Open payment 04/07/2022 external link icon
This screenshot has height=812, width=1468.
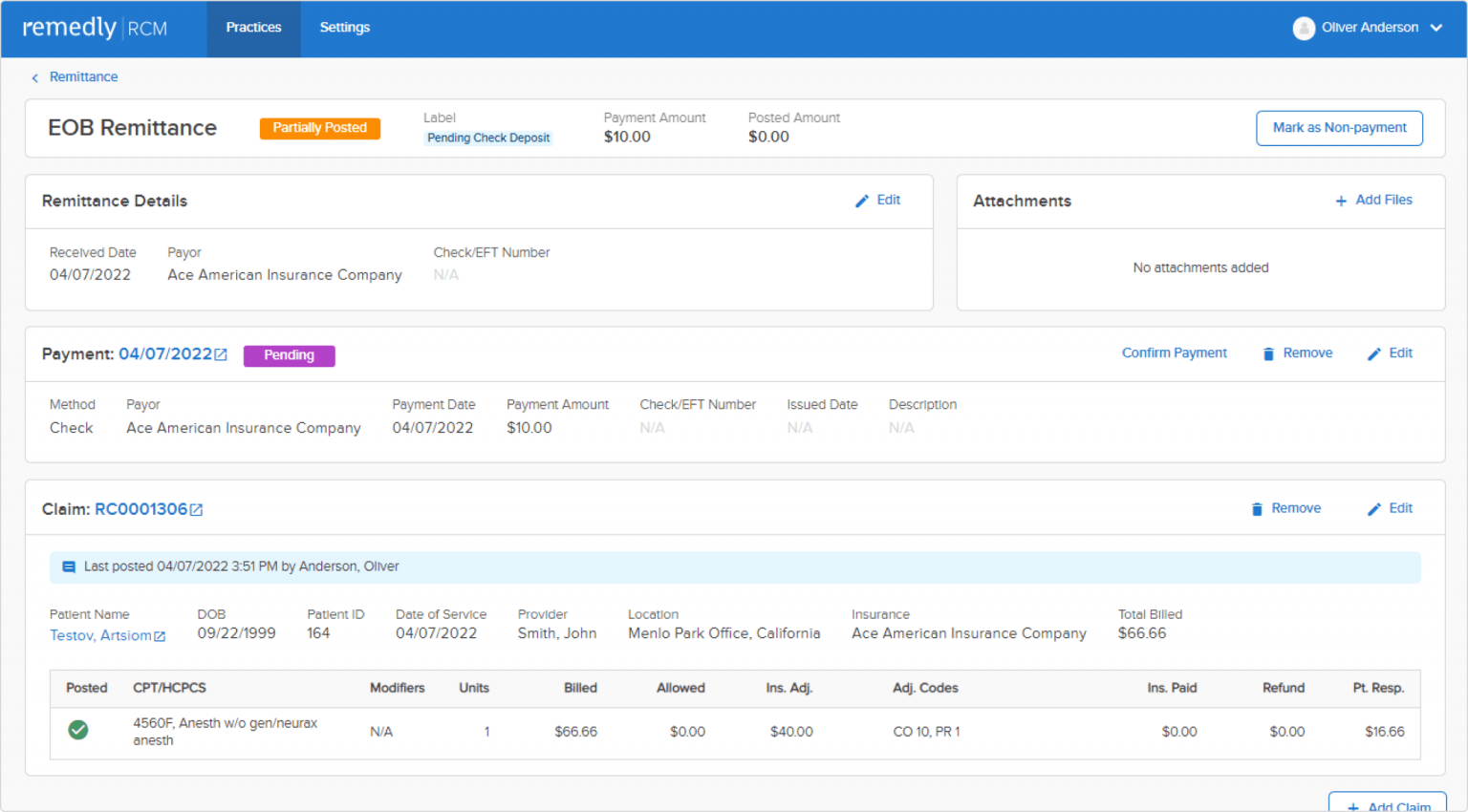(221, 354)
